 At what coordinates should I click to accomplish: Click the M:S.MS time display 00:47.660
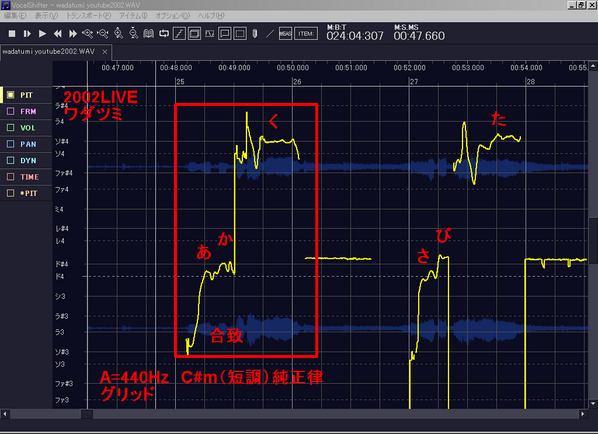coord(419,36)
